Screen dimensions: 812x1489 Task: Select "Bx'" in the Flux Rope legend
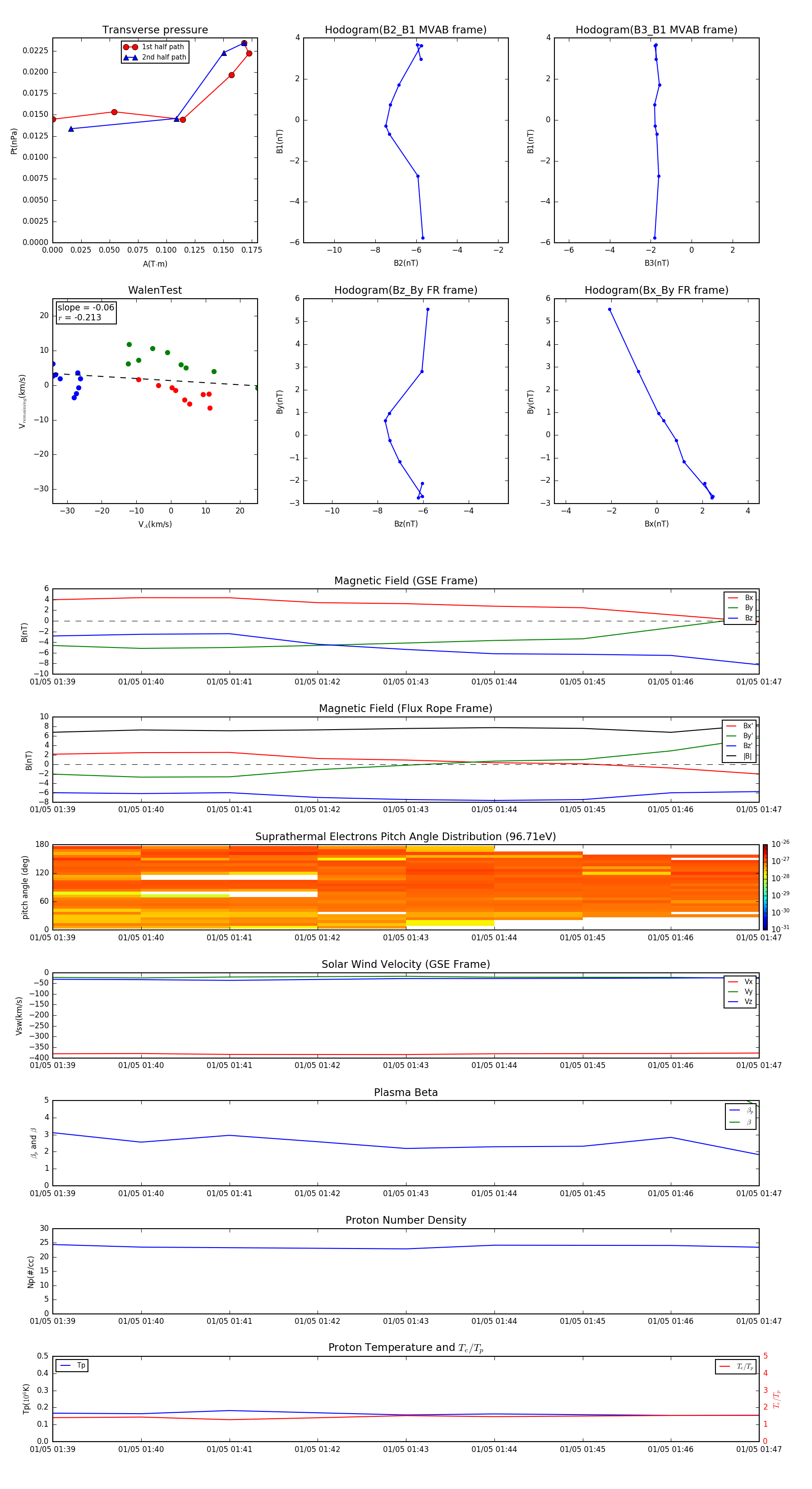coord(739,726)
